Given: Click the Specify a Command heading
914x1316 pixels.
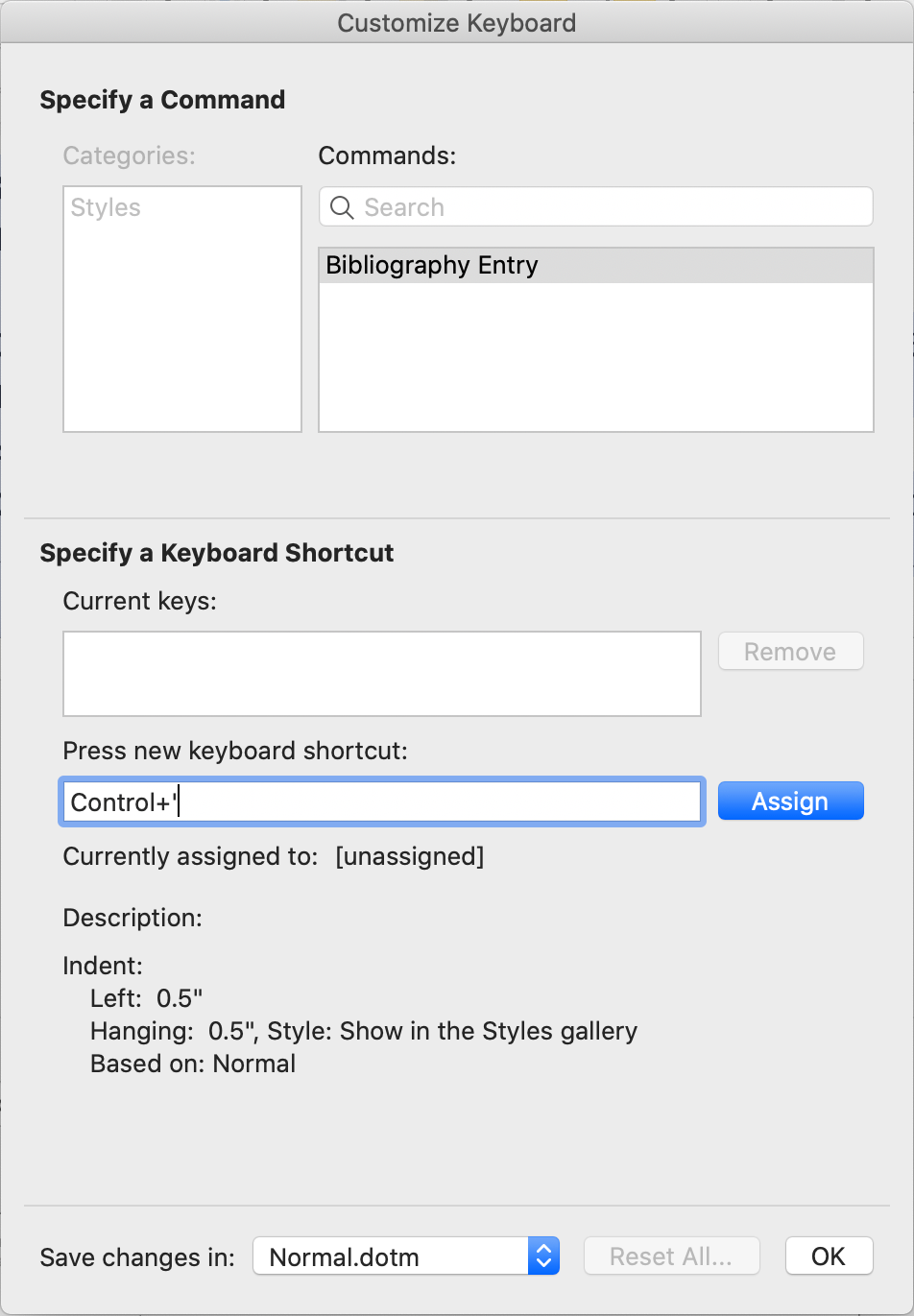Looking at the screenshot, I should (162, 100).
